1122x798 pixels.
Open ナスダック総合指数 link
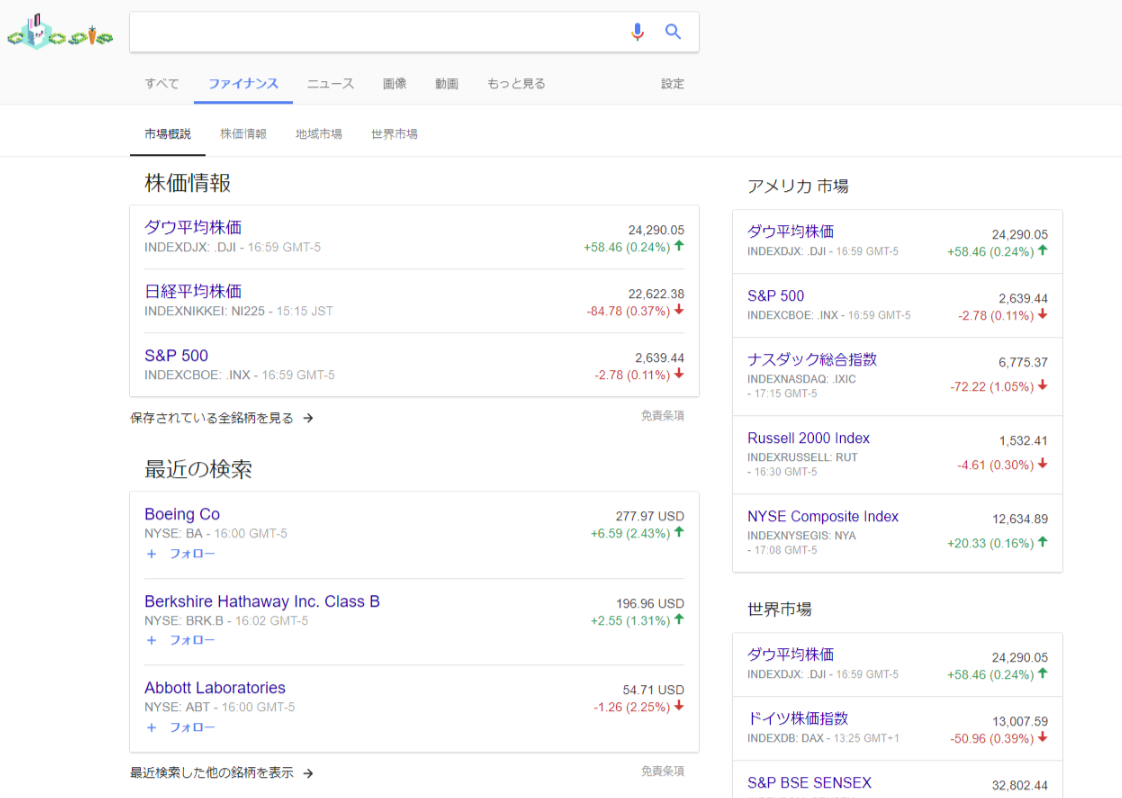pos(812,360)
